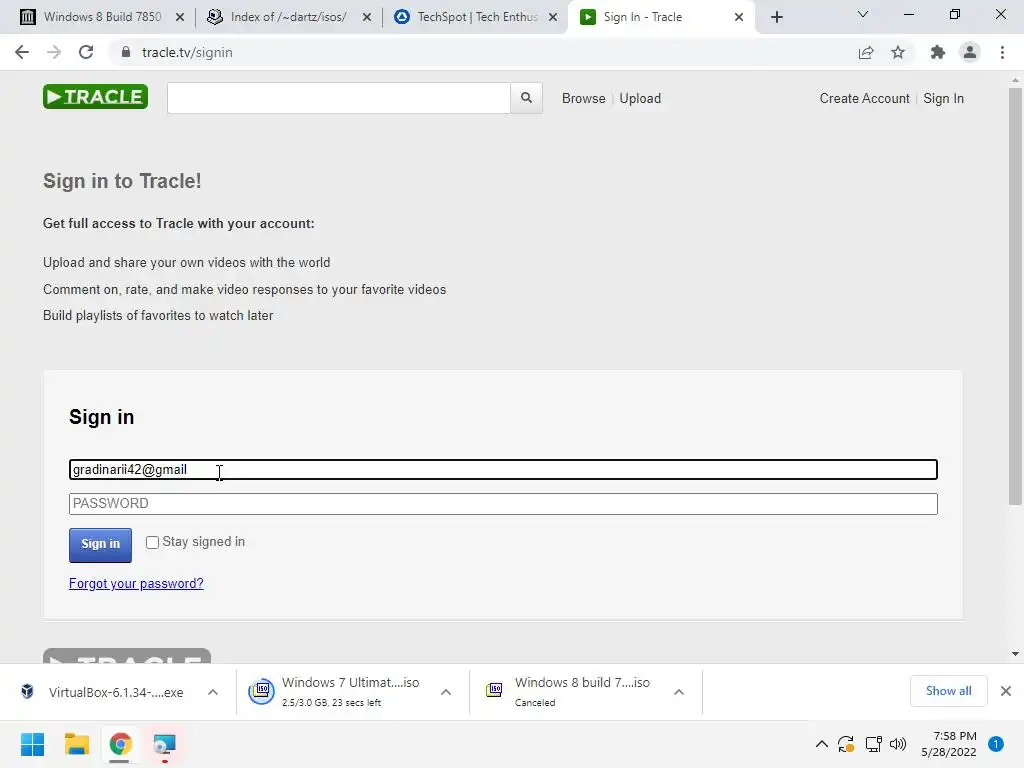The image size is (1024, 768).
Task: Open a new tab with the plus button
Action: click(x=776, y=17)
